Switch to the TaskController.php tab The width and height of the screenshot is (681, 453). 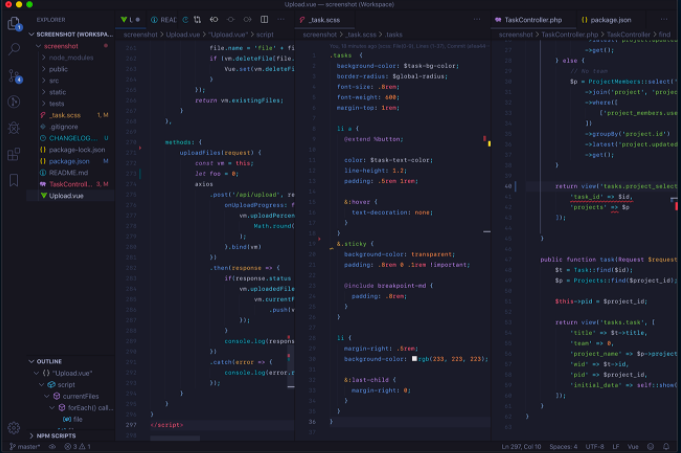(532, 20)
